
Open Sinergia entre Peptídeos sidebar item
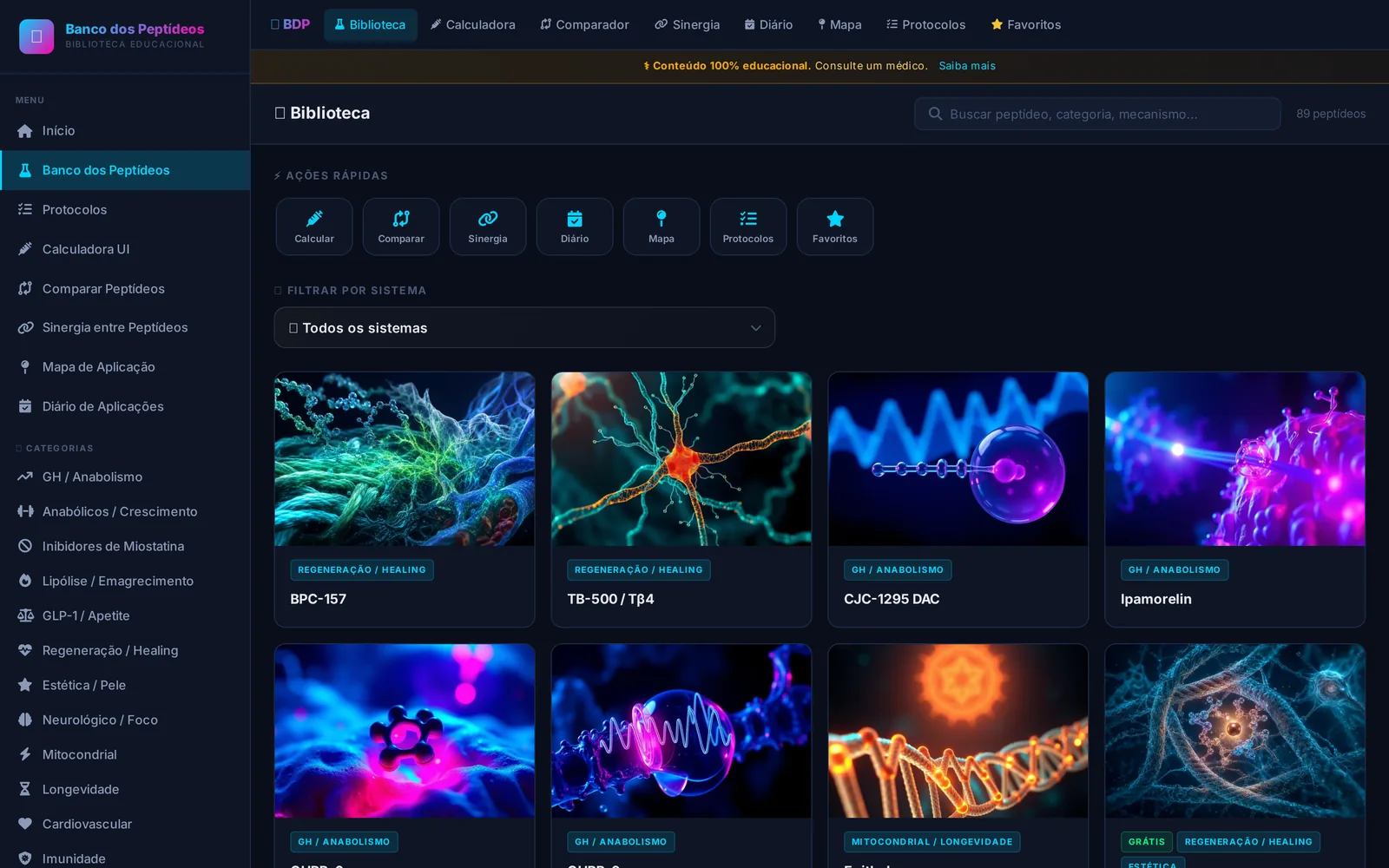coord(125,327)
